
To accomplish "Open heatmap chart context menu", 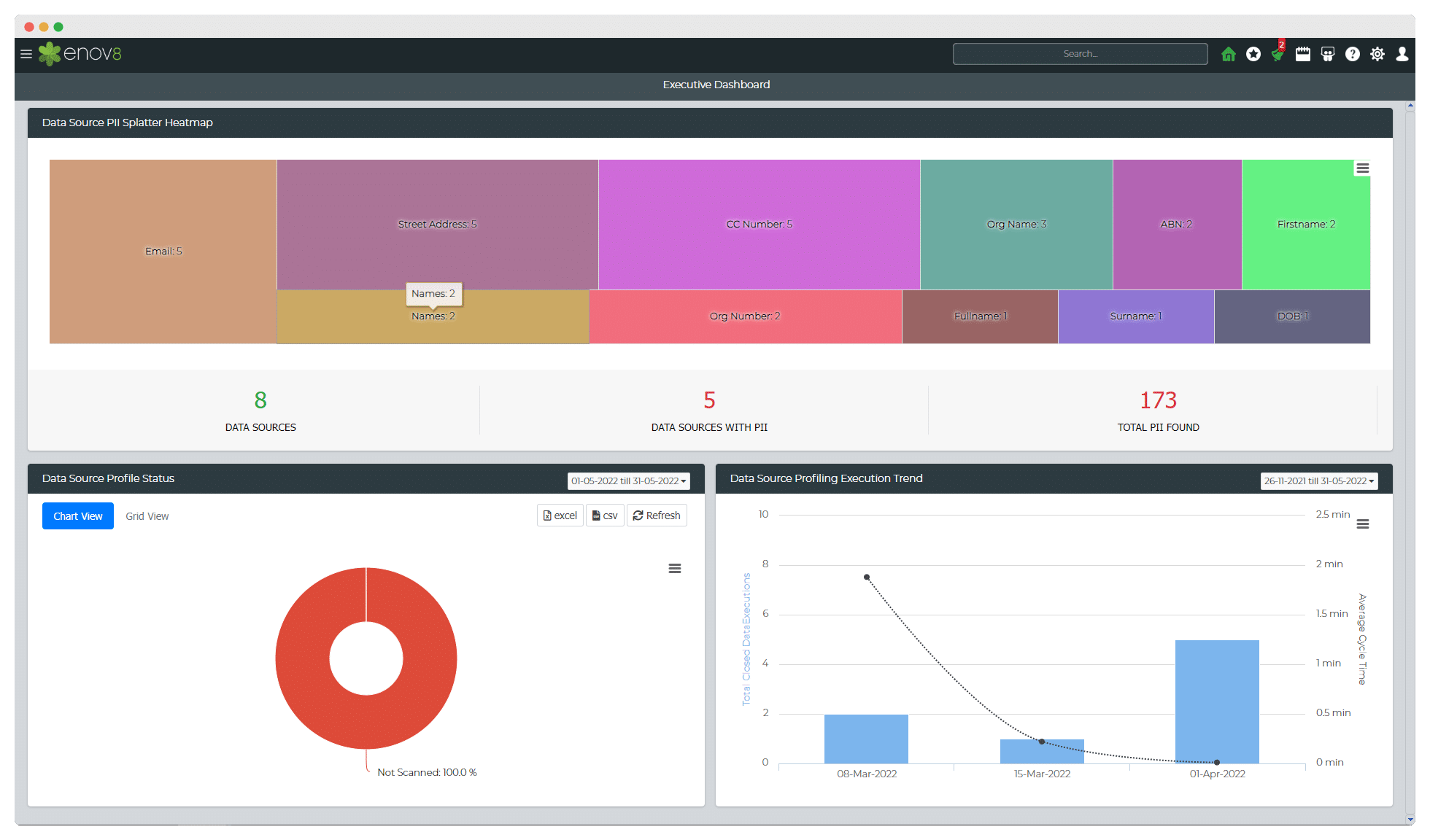I will tap(1362, 168).
